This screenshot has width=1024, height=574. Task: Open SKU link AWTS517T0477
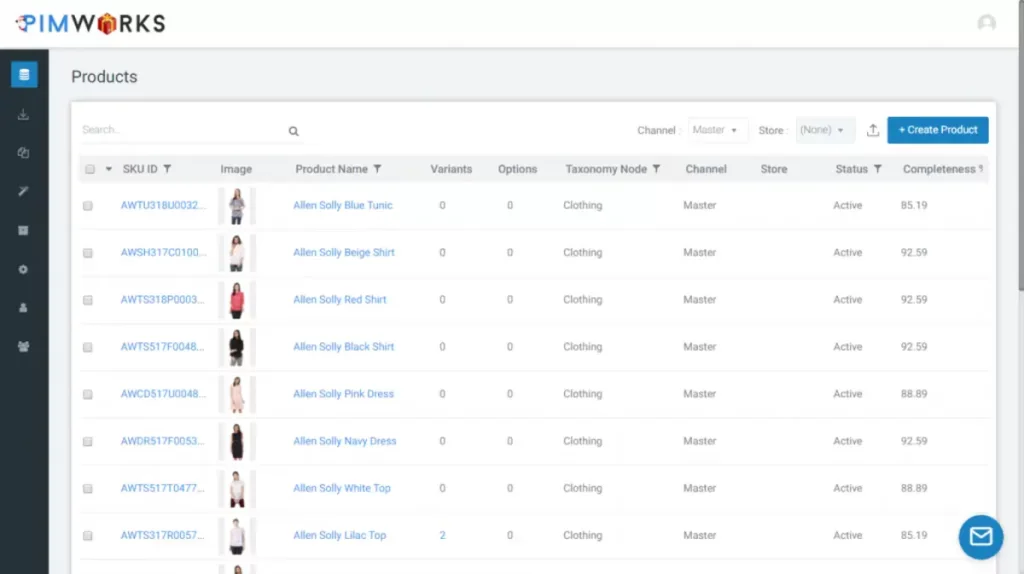[163, 488]
